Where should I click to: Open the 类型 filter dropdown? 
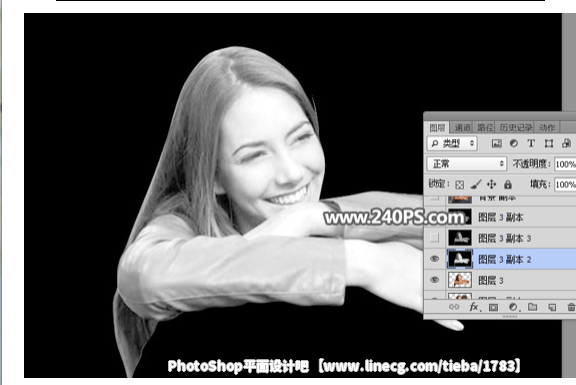(x=452, y=143)
